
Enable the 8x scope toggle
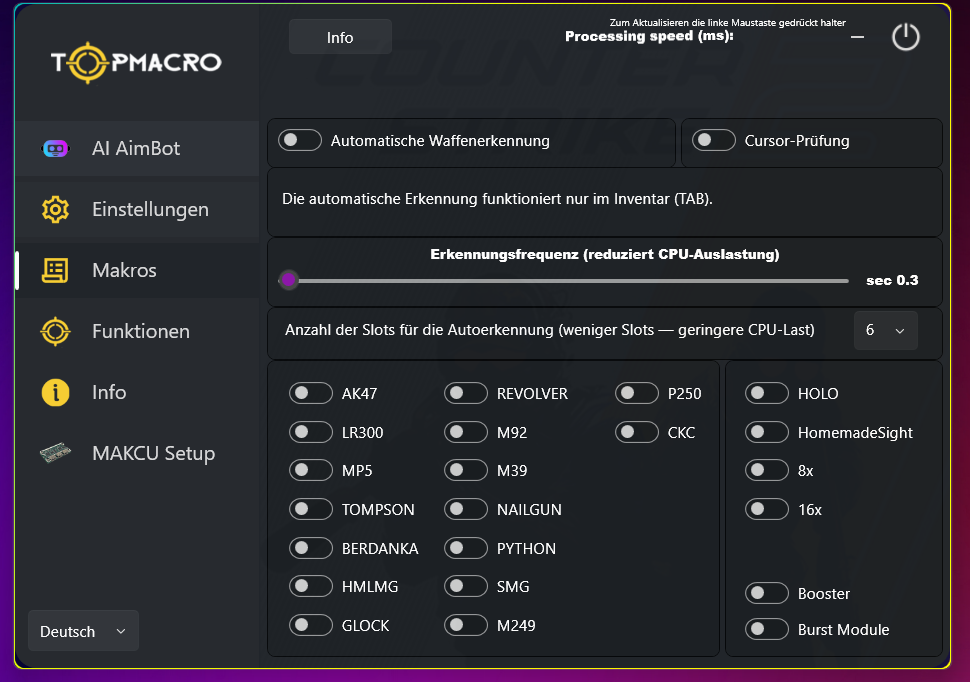click(766, 470)
